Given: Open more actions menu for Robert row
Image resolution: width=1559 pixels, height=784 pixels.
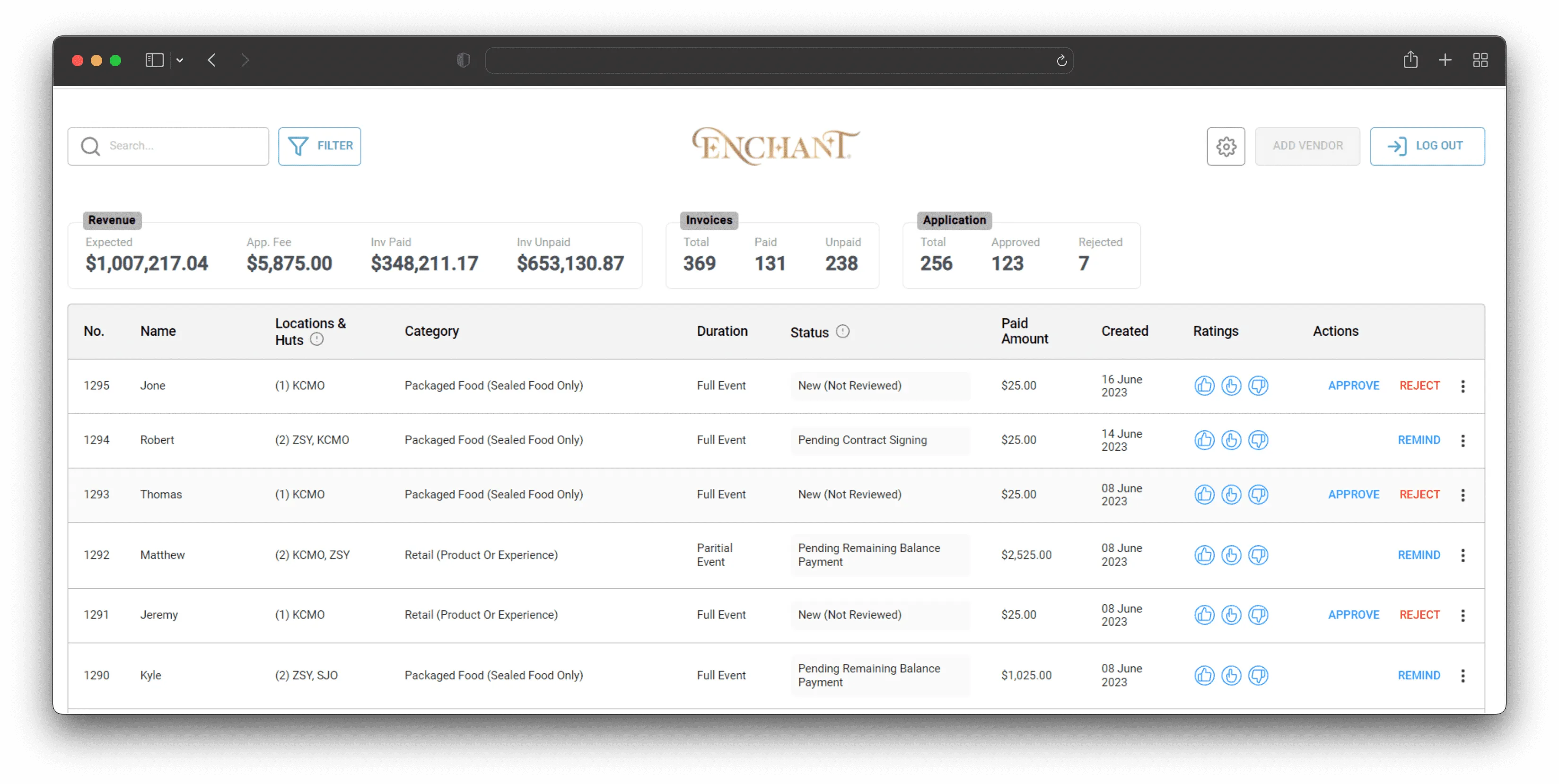Looking at the screenshot, I should coord(1463,440).
